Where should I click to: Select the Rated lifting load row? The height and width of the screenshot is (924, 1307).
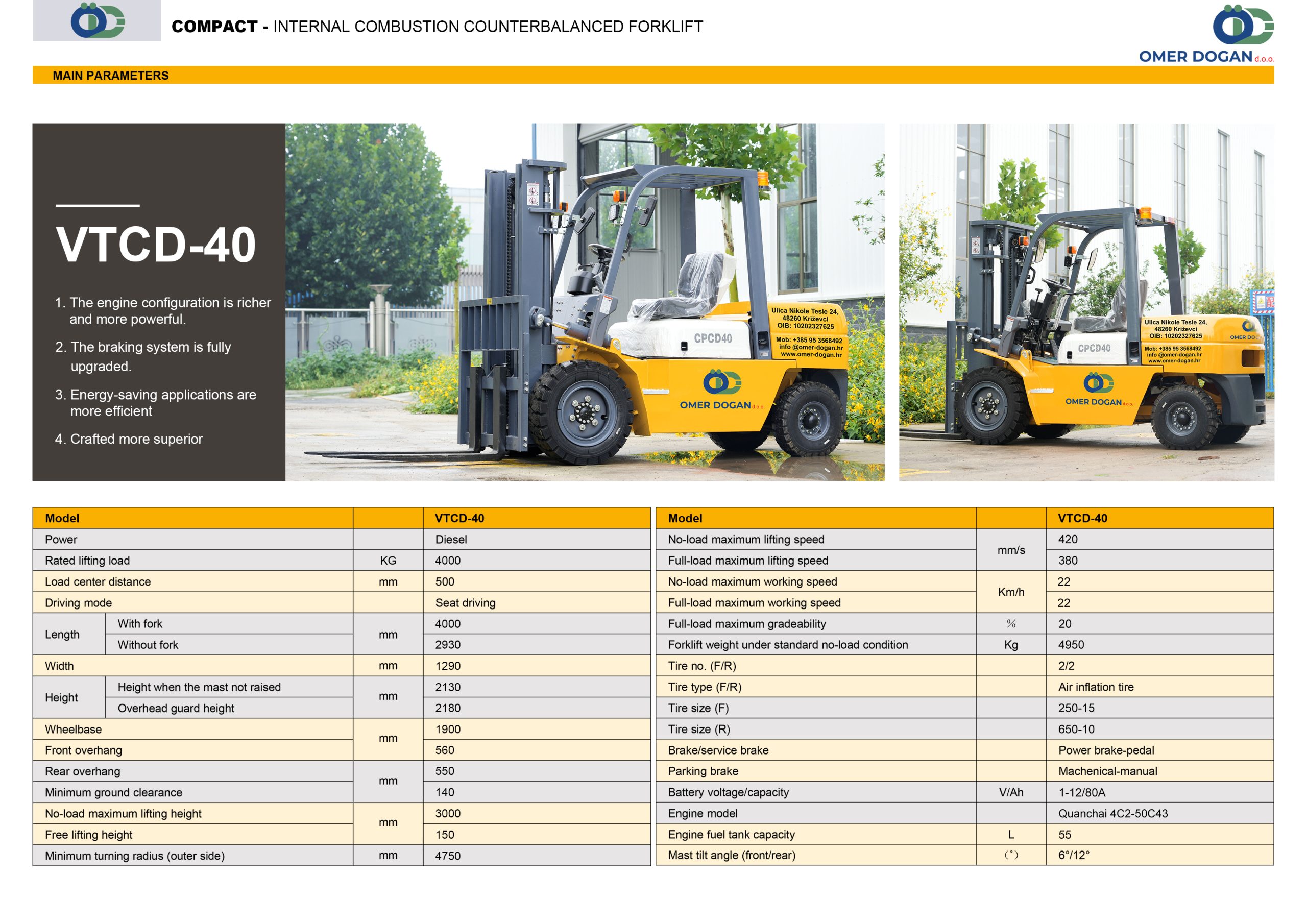(342, 560)
